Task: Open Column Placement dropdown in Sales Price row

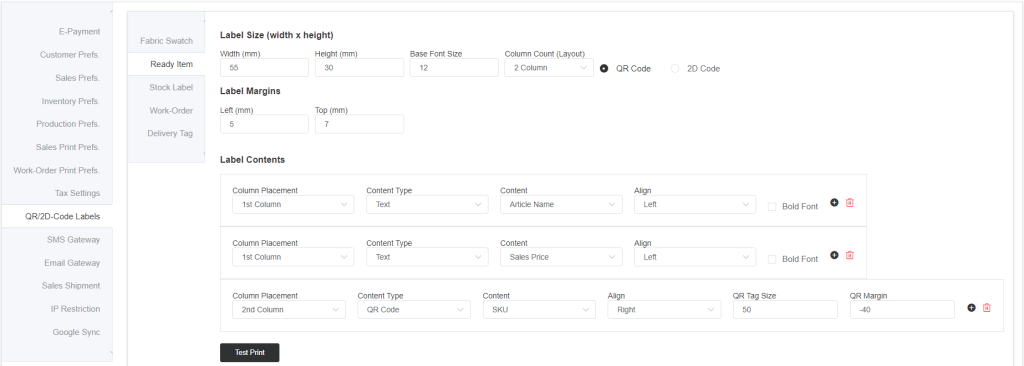Action: coord(293,257)
